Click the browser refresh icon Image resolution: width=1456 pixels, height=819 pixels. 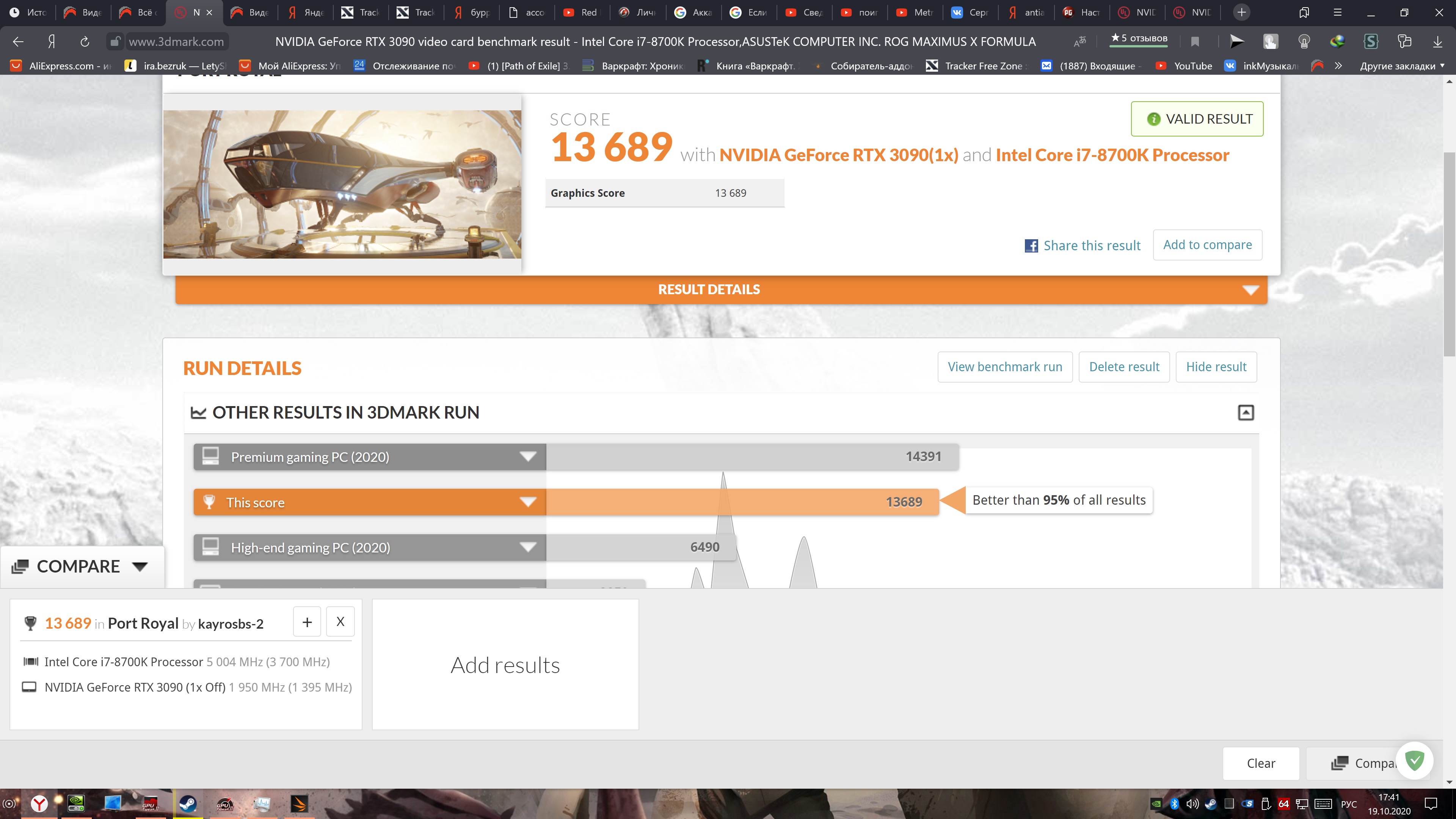(85, 41)
